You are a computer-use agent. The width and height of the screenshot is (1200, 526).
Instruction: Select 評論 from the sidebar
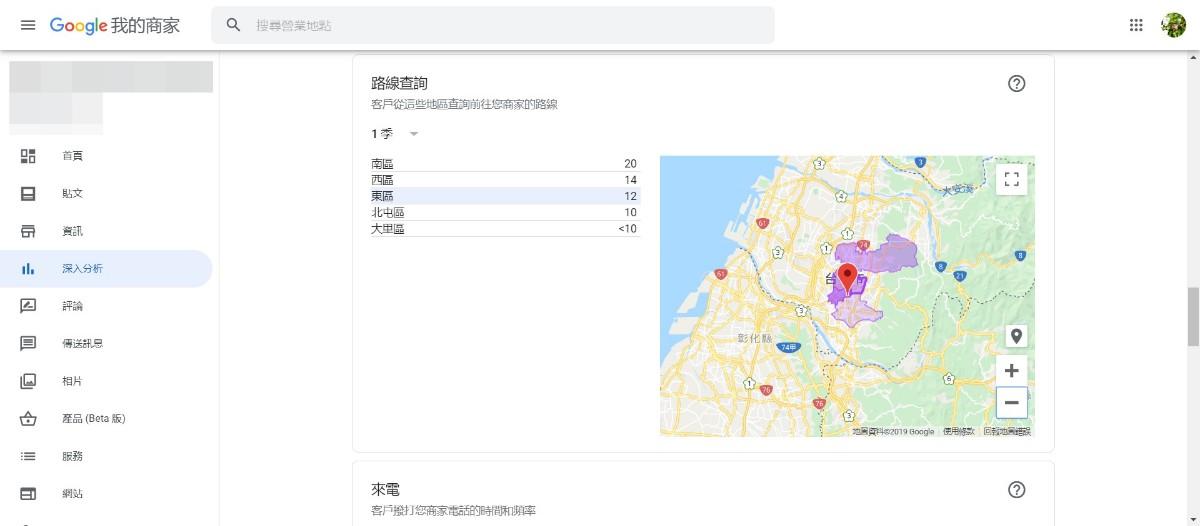tap(72, 306)
